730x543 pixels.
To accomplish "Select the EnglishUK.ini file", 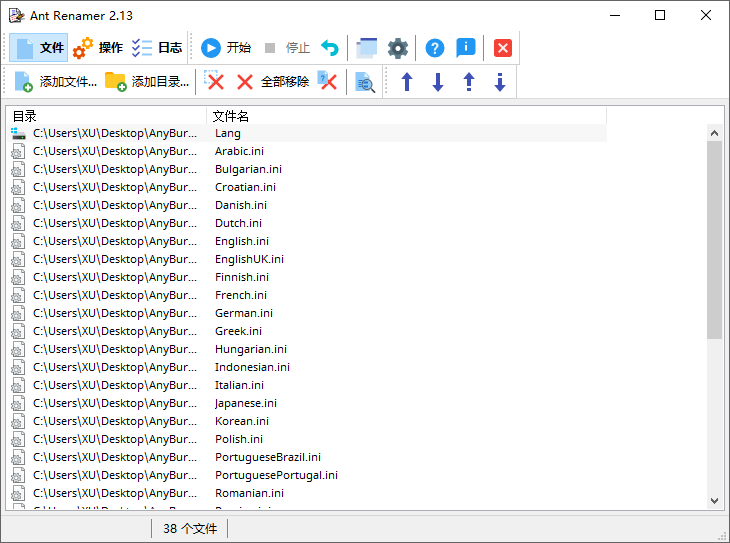I will pyautogui.click(x=308, y=259).
